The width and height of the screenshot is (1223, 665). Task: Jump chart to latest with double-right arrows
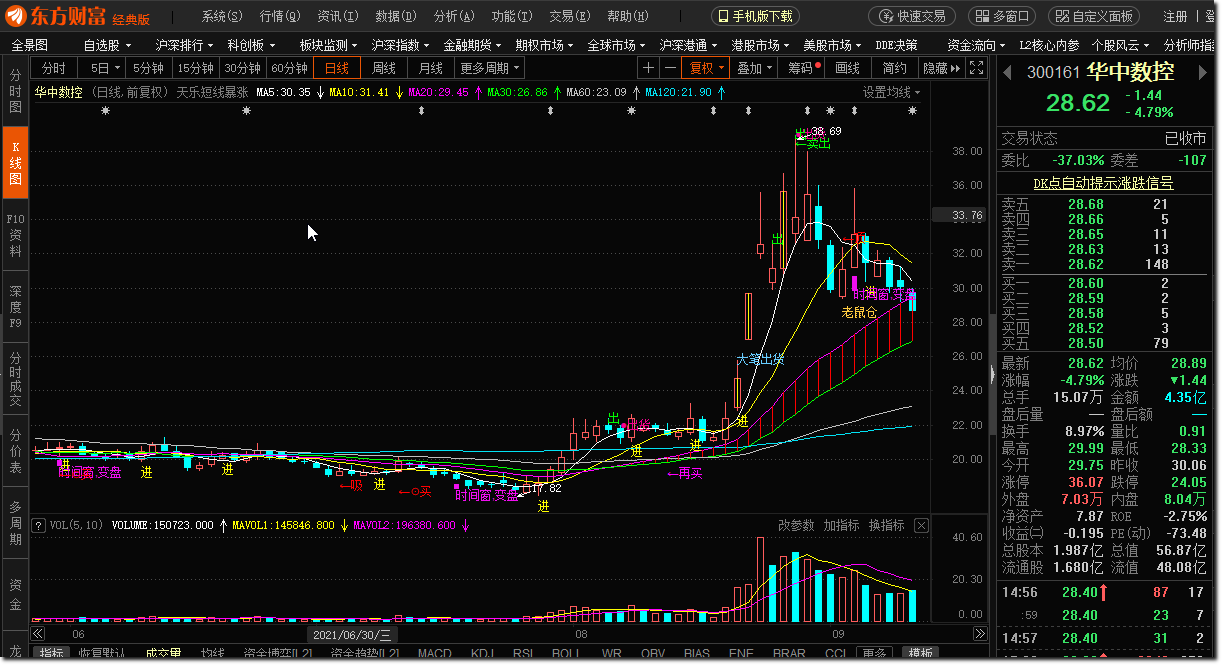tap(979, 634)
